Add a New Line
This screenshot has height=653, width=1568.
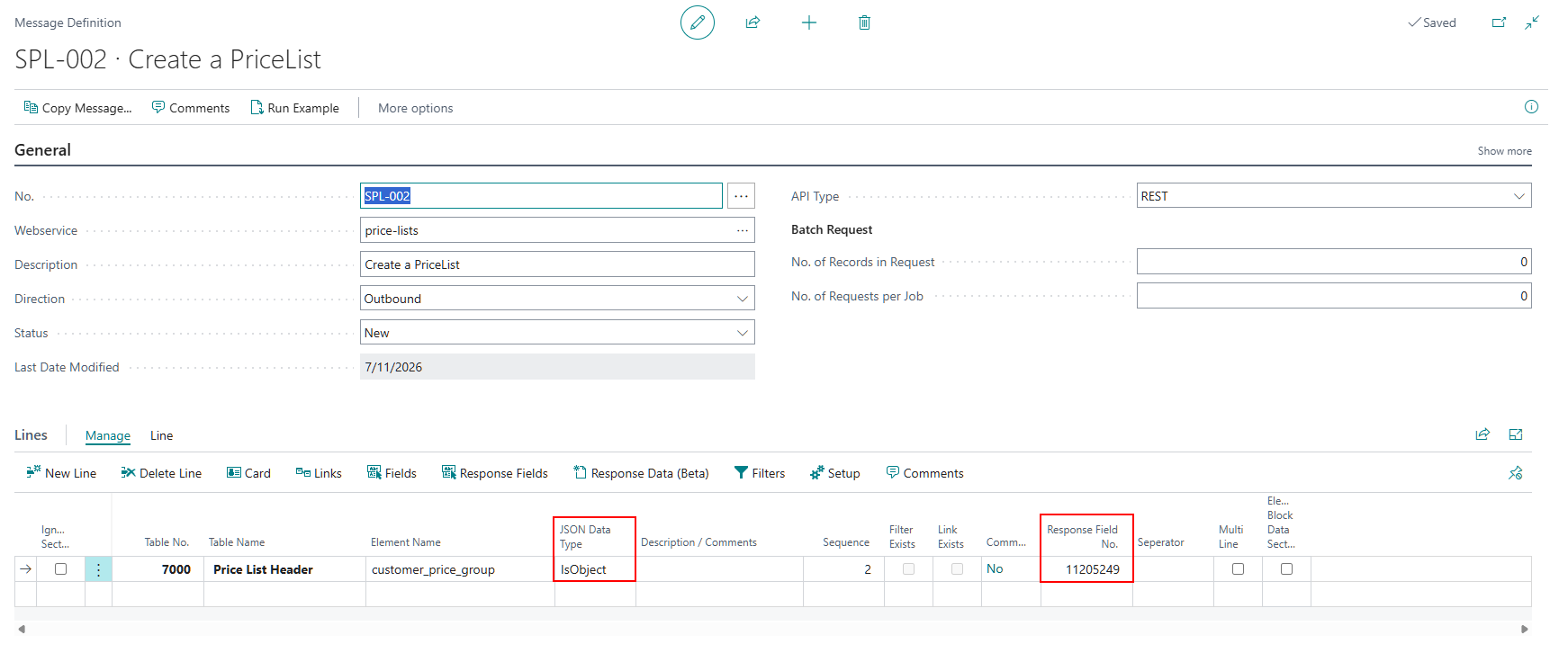tap(61, 473)
